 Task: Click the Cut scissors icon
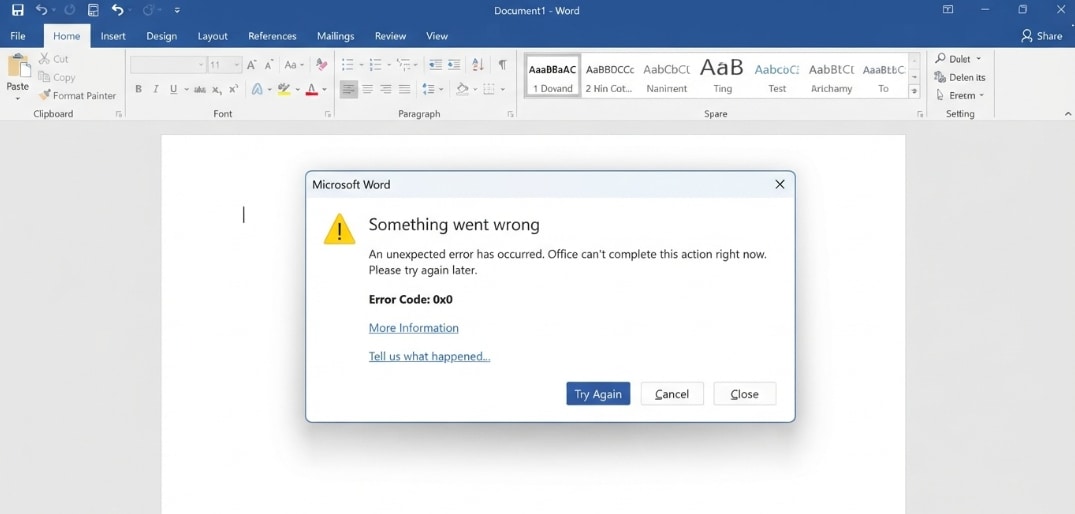45,59
